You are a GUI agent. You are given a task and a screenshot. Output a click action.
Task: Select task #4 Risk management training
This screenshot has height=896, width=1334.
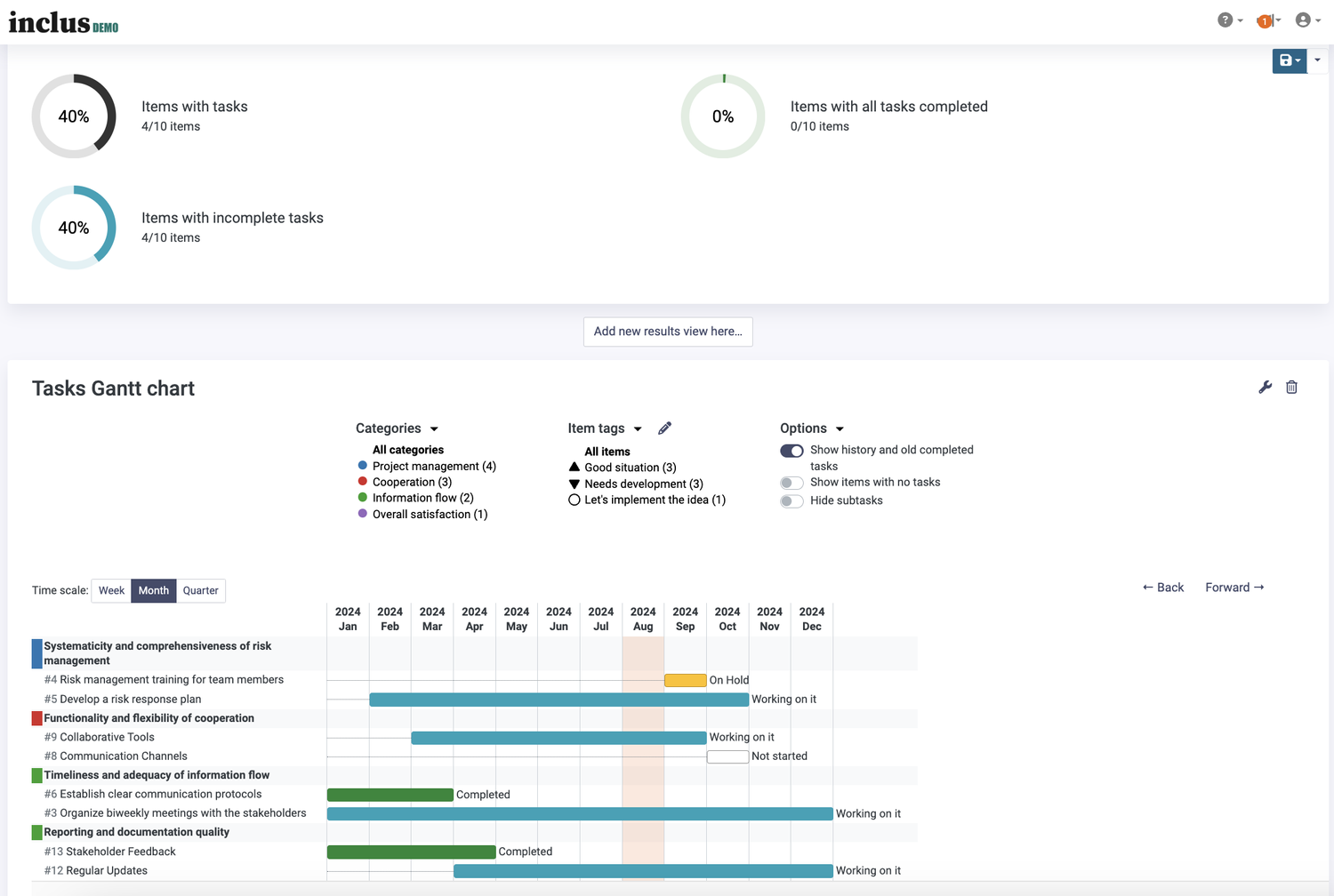pyautogui.click(x=164, y=680)
